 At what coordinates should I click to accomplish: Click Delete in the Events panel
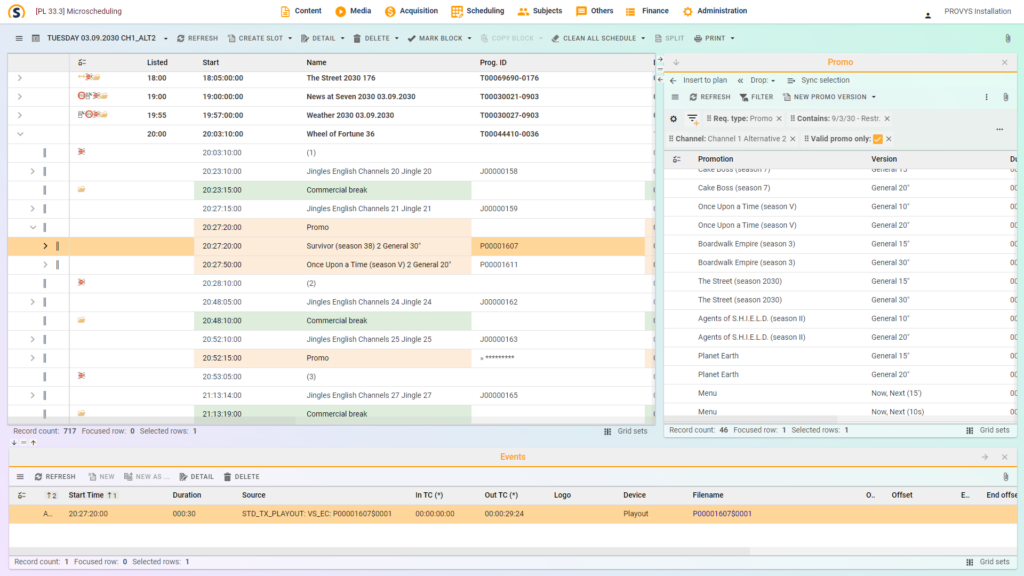pyautogui.click(x=242, y=477)
